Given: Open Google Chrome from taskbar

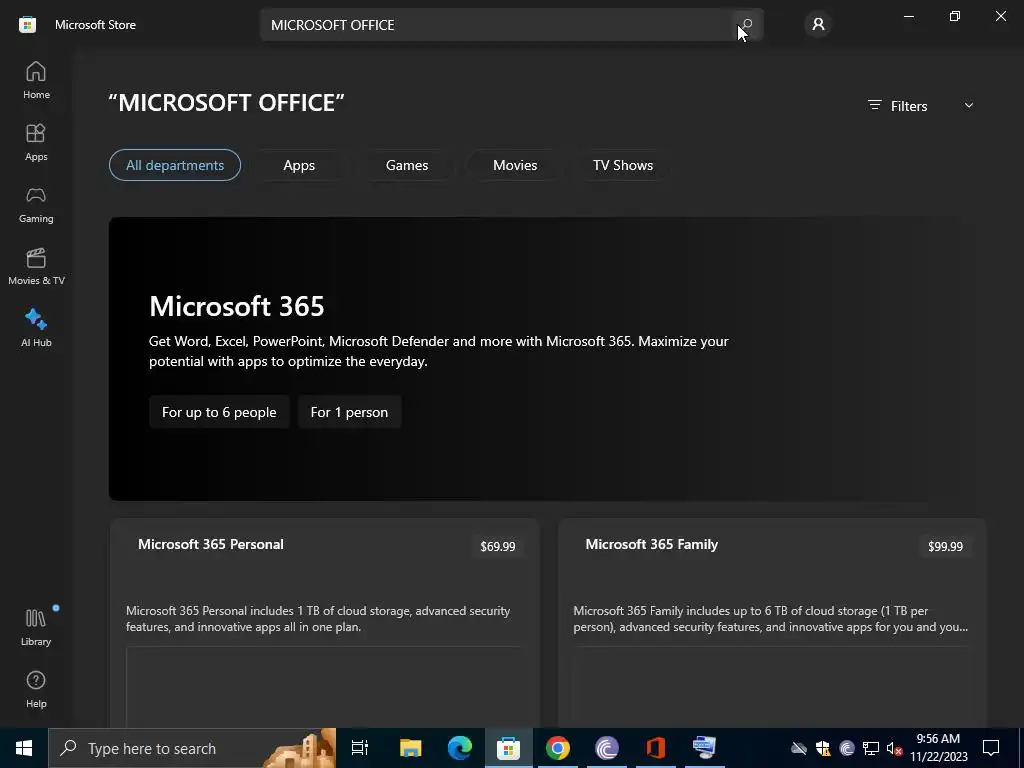Looking at the screenshot, I should tap(558, 748).
